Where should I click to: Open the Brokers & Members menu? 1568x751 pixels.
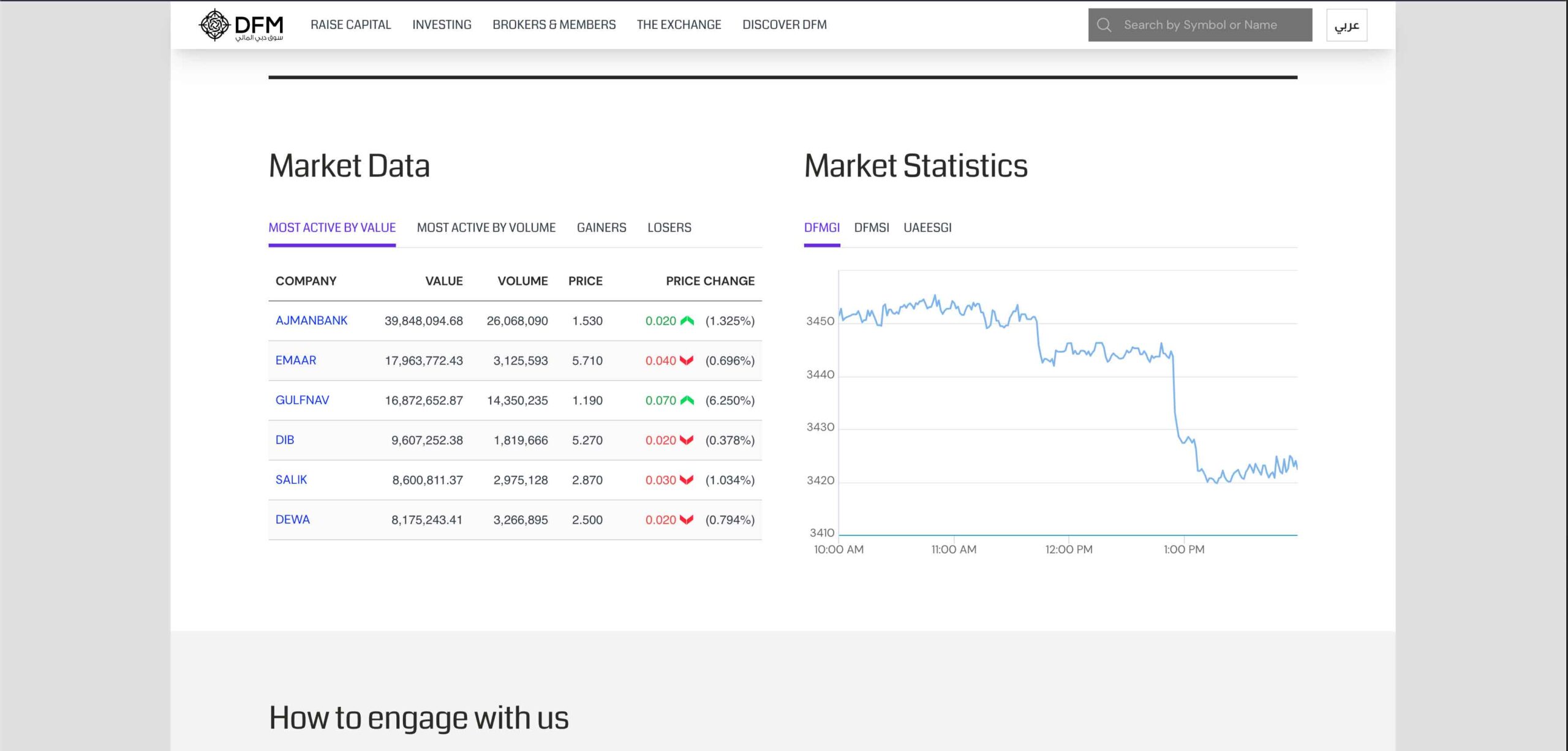click(554, 25)
